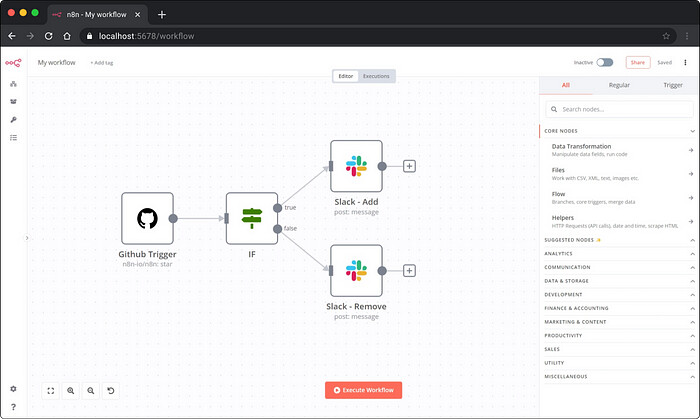Screen dimensions: 700x419
Task: Open the workflow three-dot menu
Action: (685, 62)
